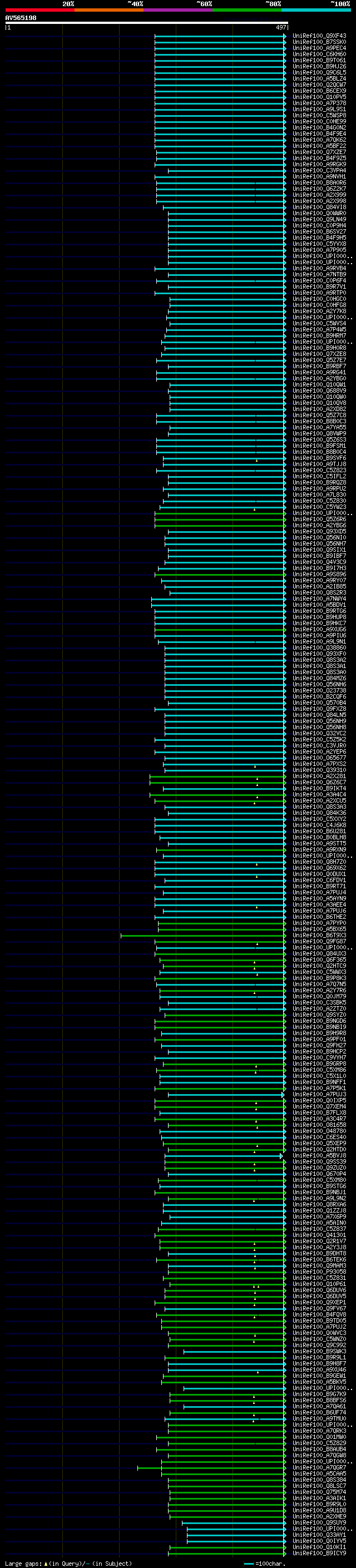Select the UniRef100_B9P8K3 label

[x=319, y=978]
